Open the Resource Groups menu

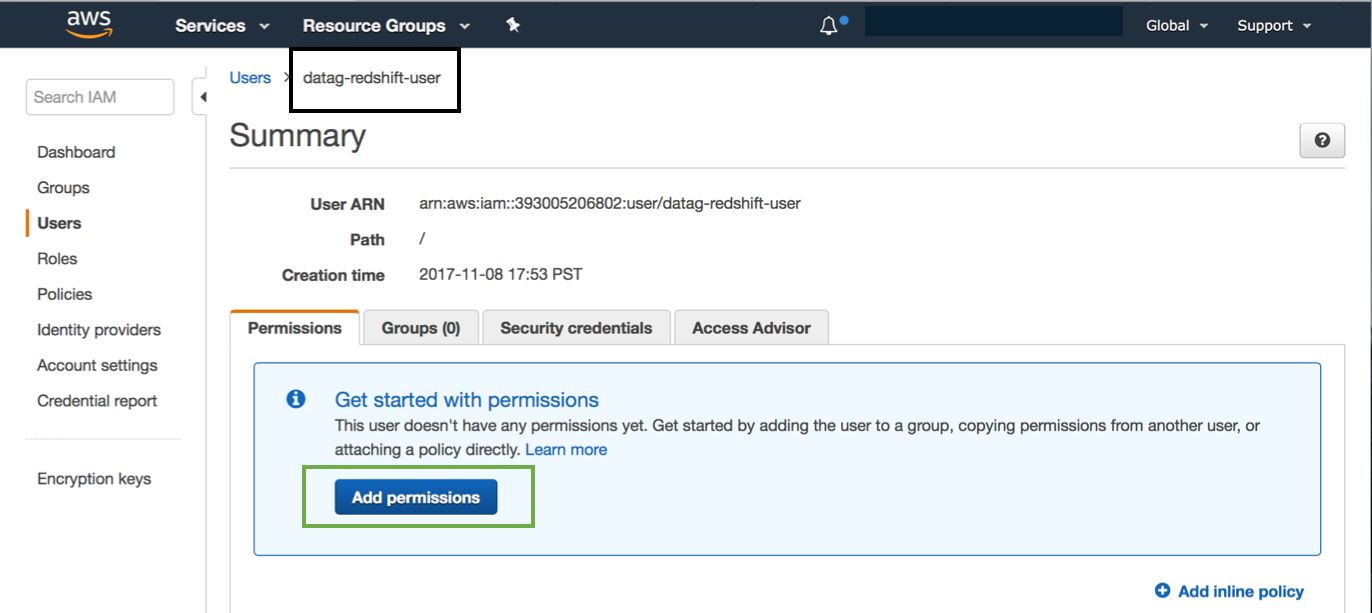[386, 26]
